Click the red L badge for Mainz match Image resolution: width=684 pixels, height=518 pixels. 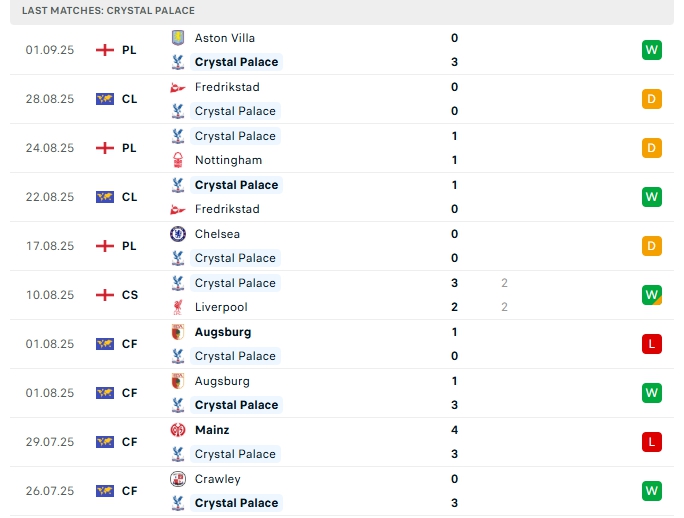652,442
